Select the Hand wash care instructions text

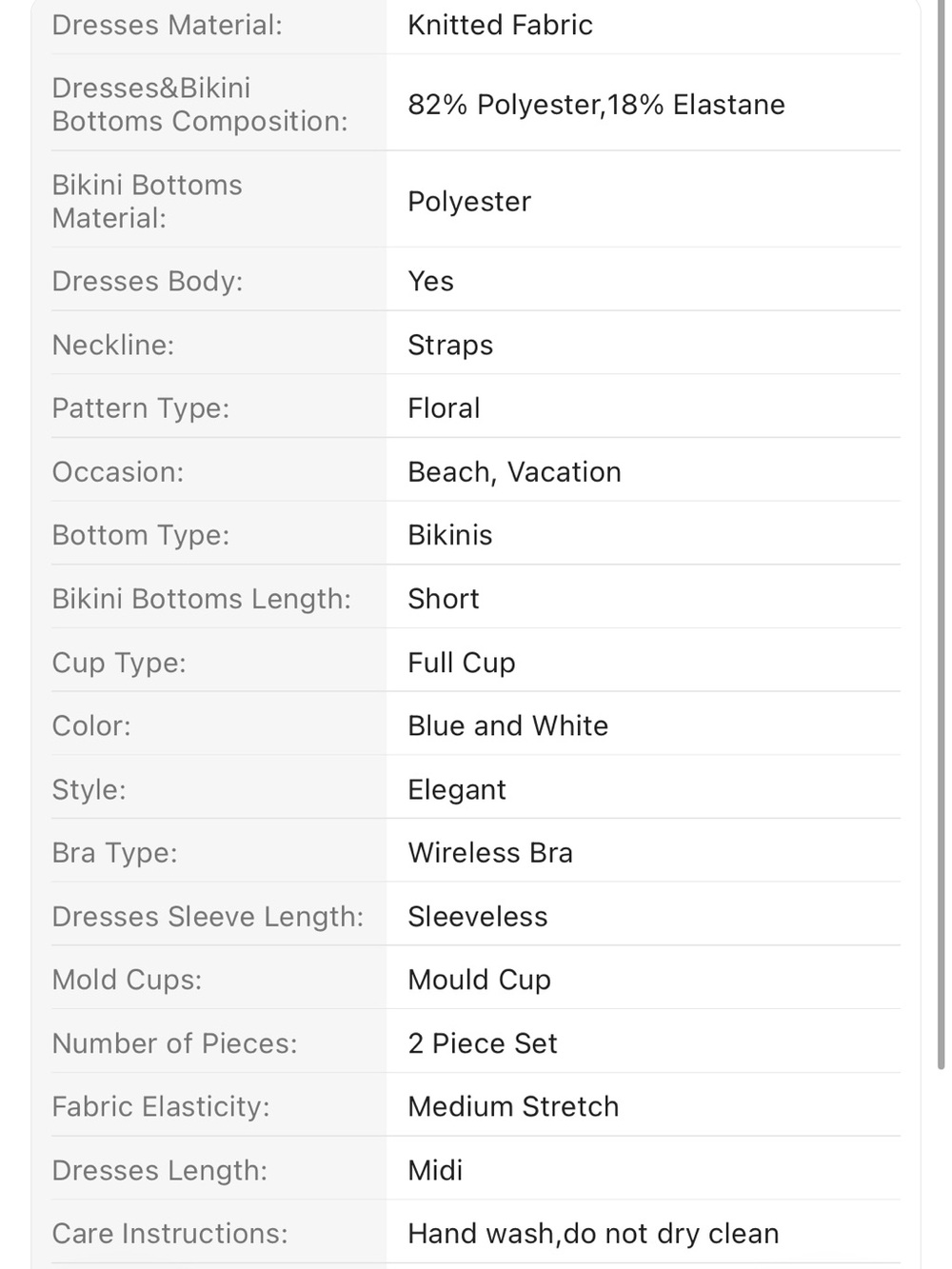click(x=593, y=1234)
